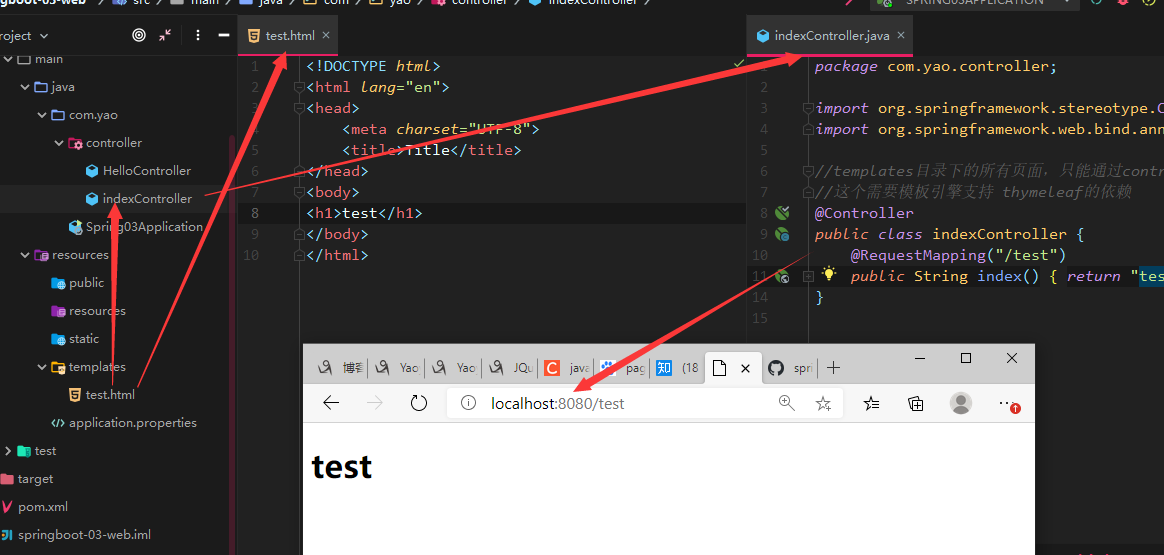
Task: Click package com.yao.controller line
Action: pos(935,67)
